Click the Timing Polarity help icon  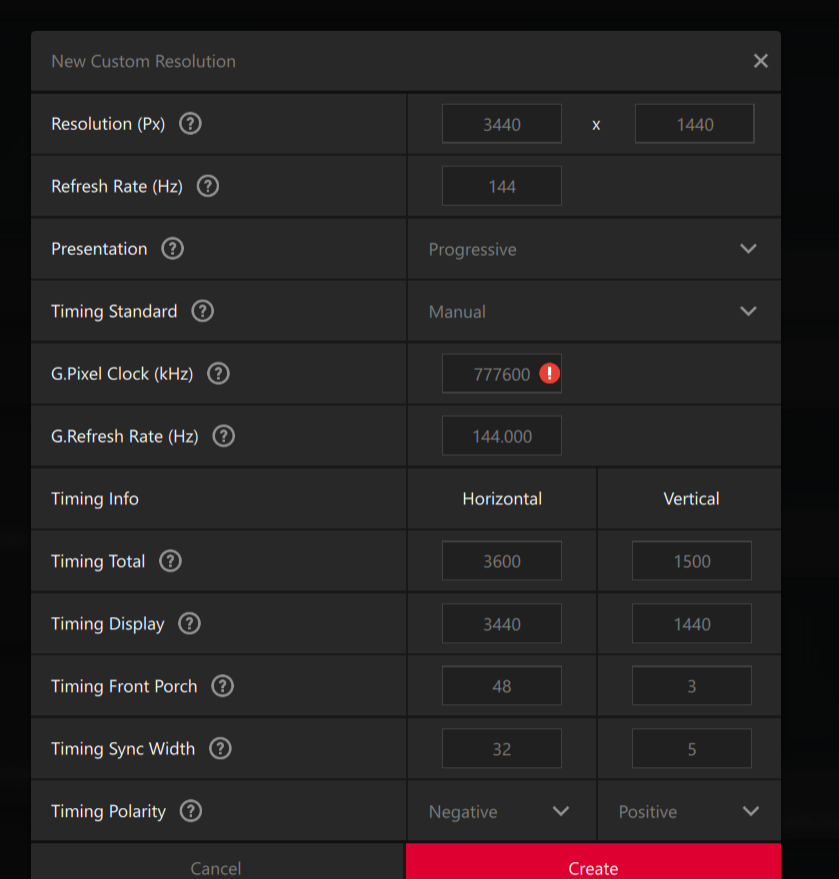coord(191,811)
